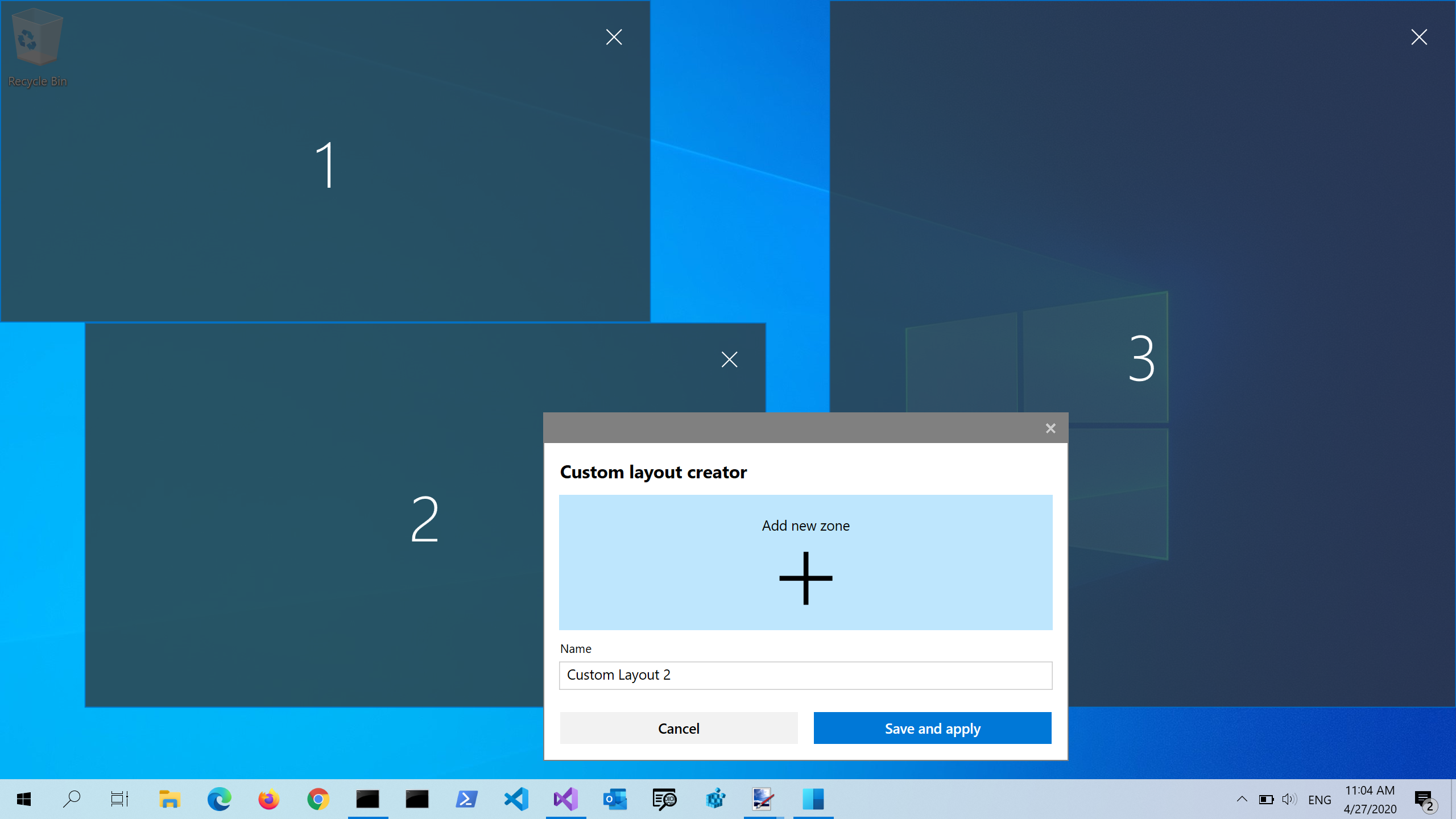Image resolution: width=1456 pixels, height=819 pixels.
Task: Launch Firefox from the taskbar
Action: pos(268,799)
